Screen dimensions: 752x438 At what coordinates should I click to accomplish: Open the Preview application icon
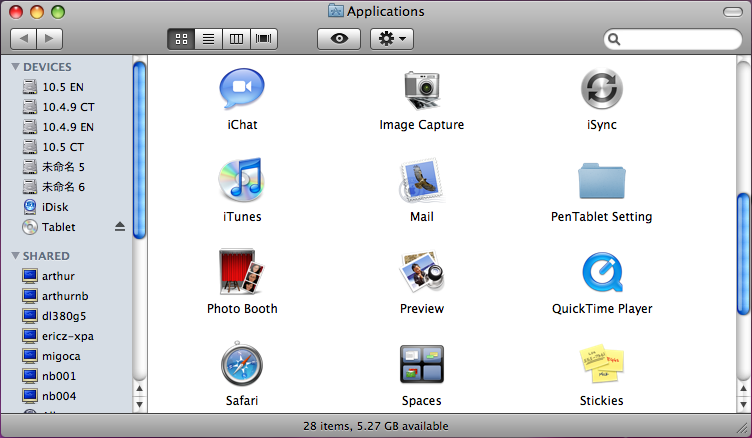tap(422, 272)
